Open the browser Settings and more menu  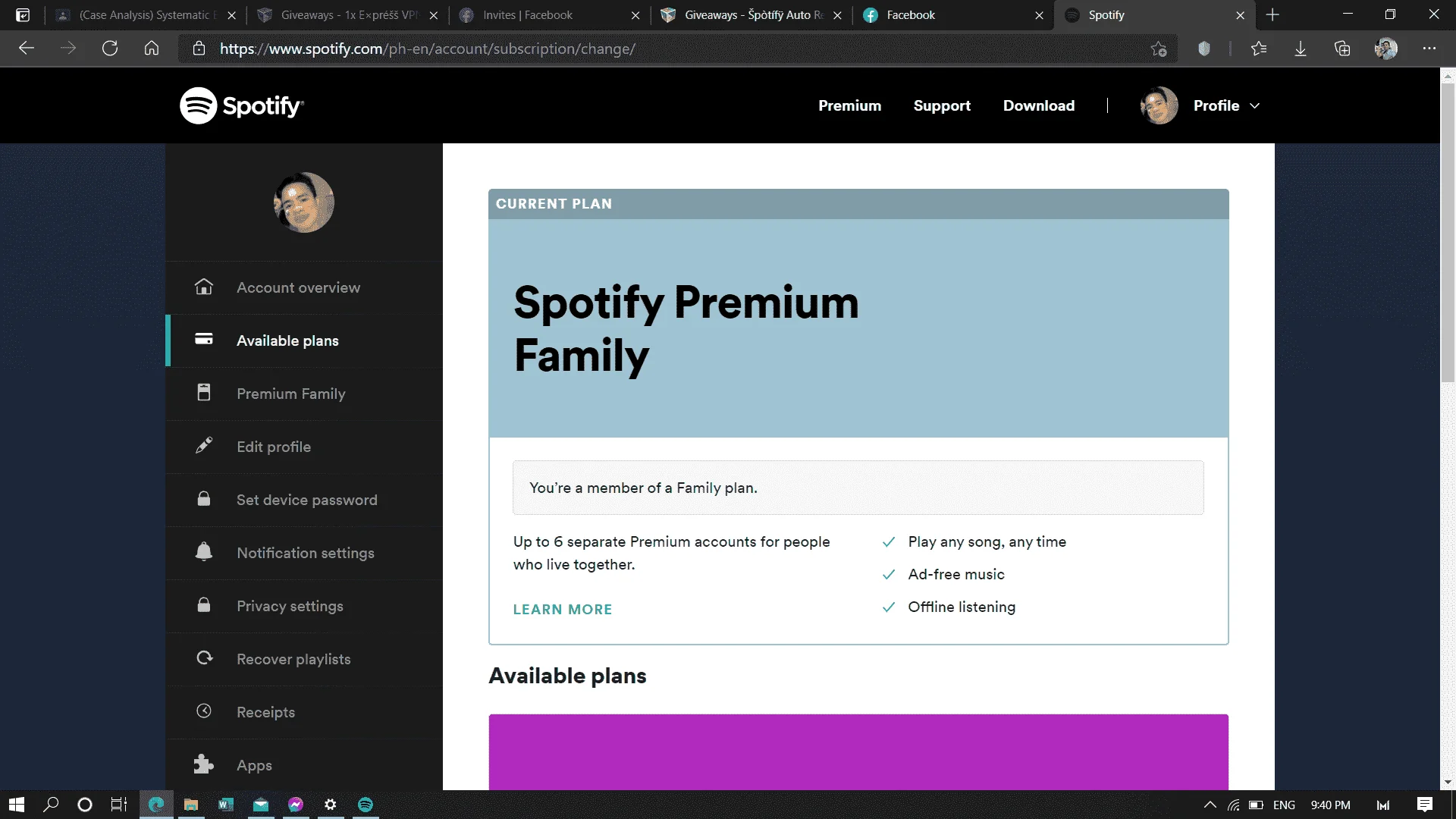(1429, 49)
